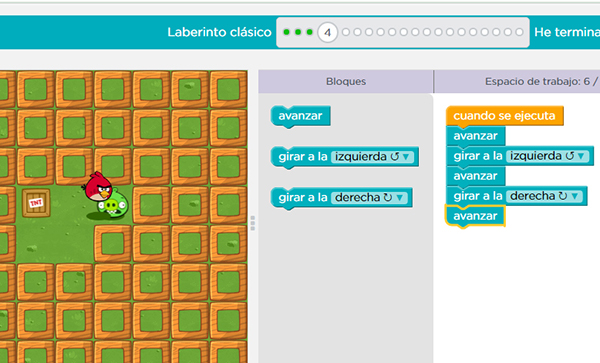Select the girar a la izquierda toolbox block
Viewport: 600px width, 363px height.
click(344, 157)
